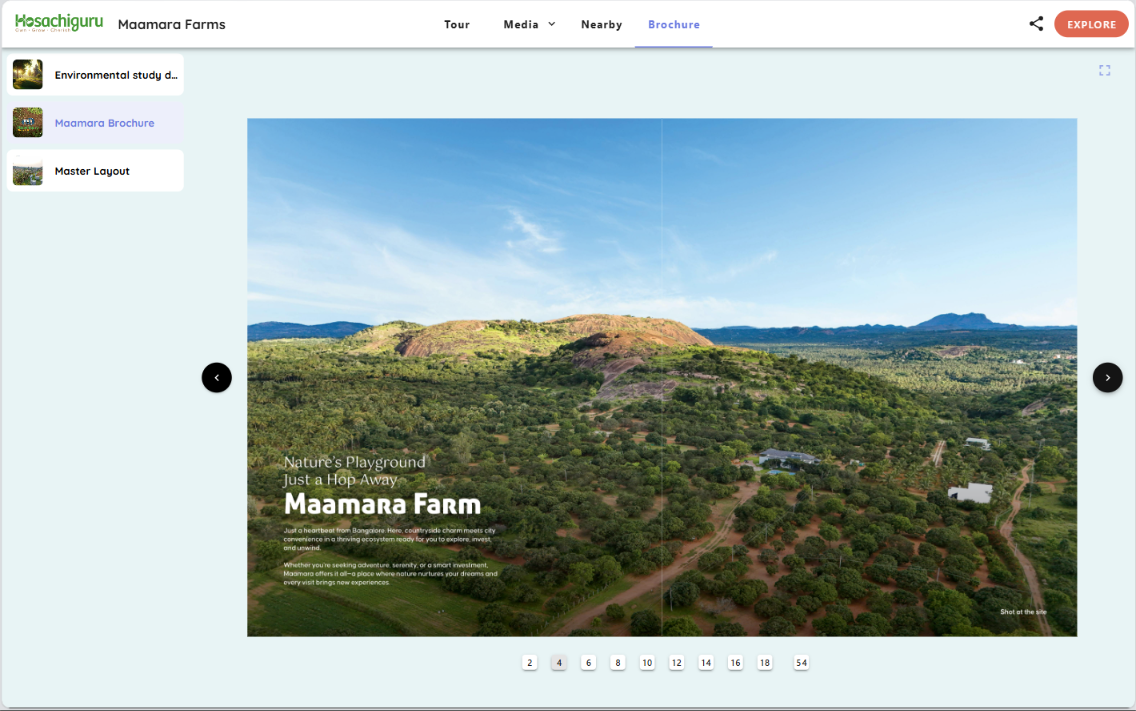Expand the Media dropdown chevron
This screenshot has width=1136, height=711.
pos(551,24)
